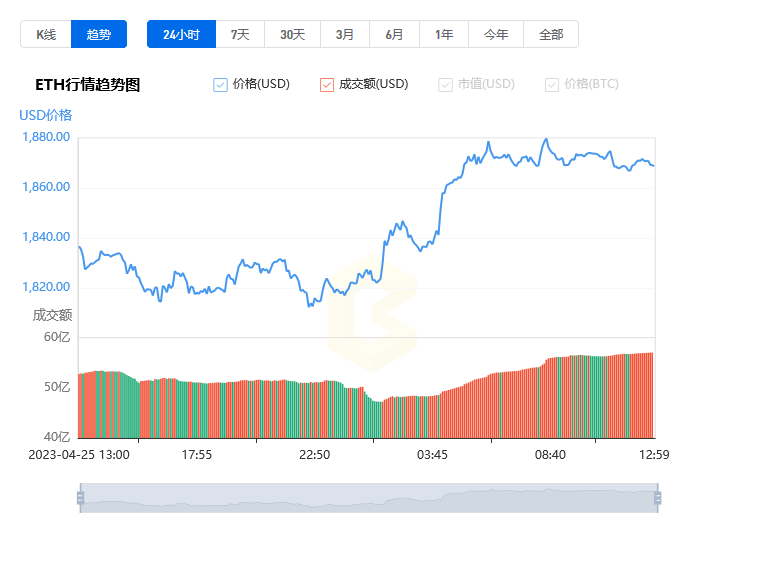The image size is (780, 563).
Task: Switch chart to 6月 range
Action: click(x=394, y=34)
